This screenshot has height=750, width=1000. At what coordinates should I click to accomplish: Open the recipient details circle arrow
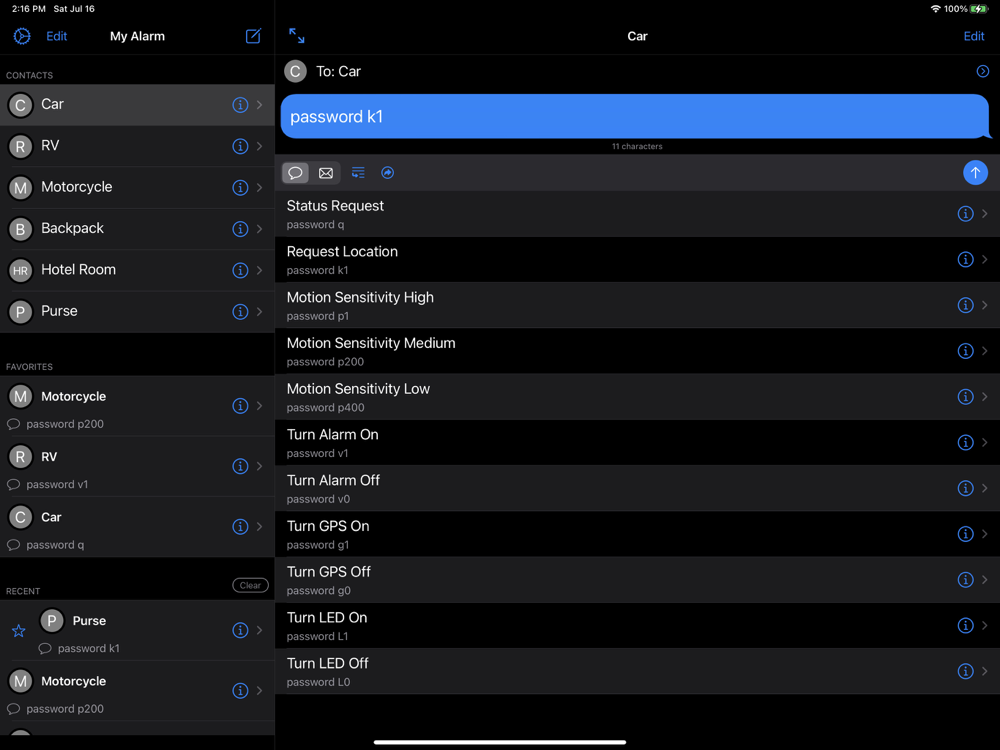click(982, 71)
